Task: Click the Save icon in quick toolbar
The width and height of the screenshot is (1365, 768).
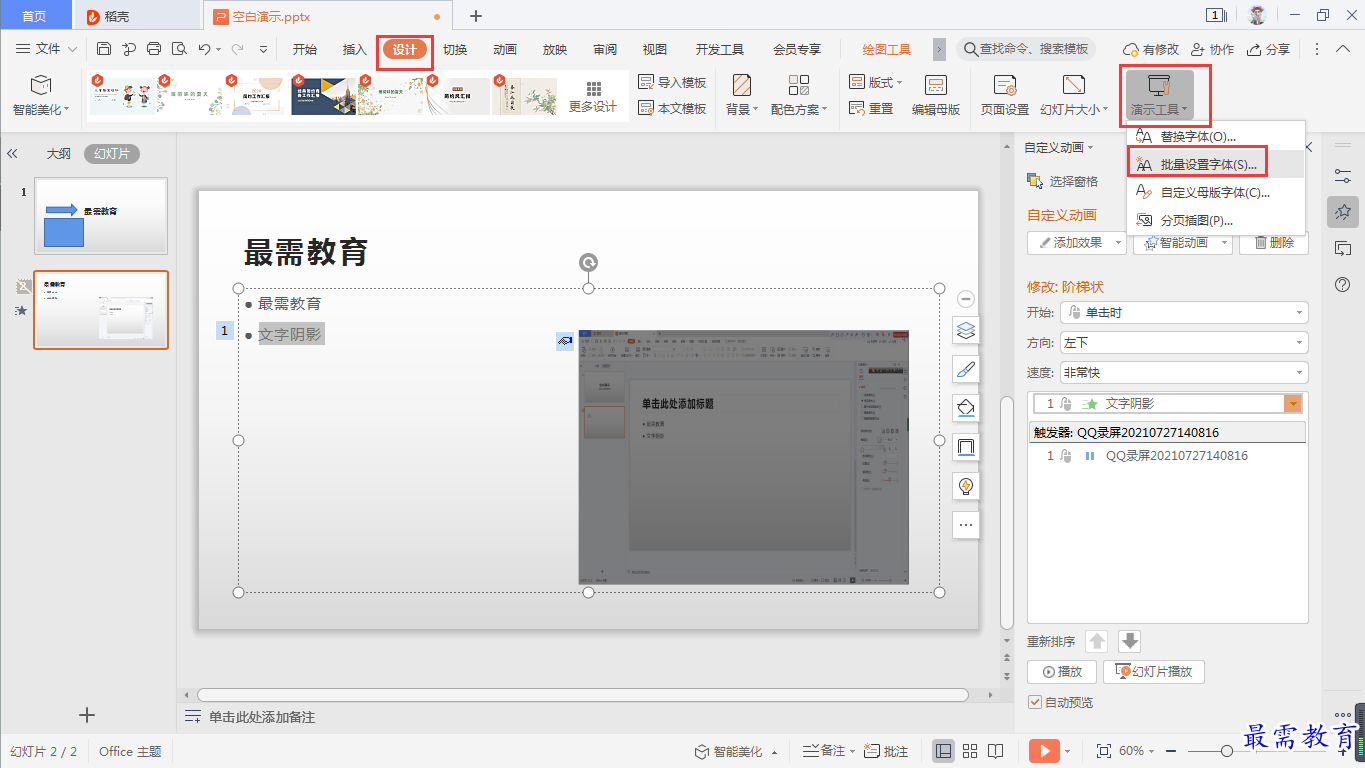Action: [x=104, y=49]
